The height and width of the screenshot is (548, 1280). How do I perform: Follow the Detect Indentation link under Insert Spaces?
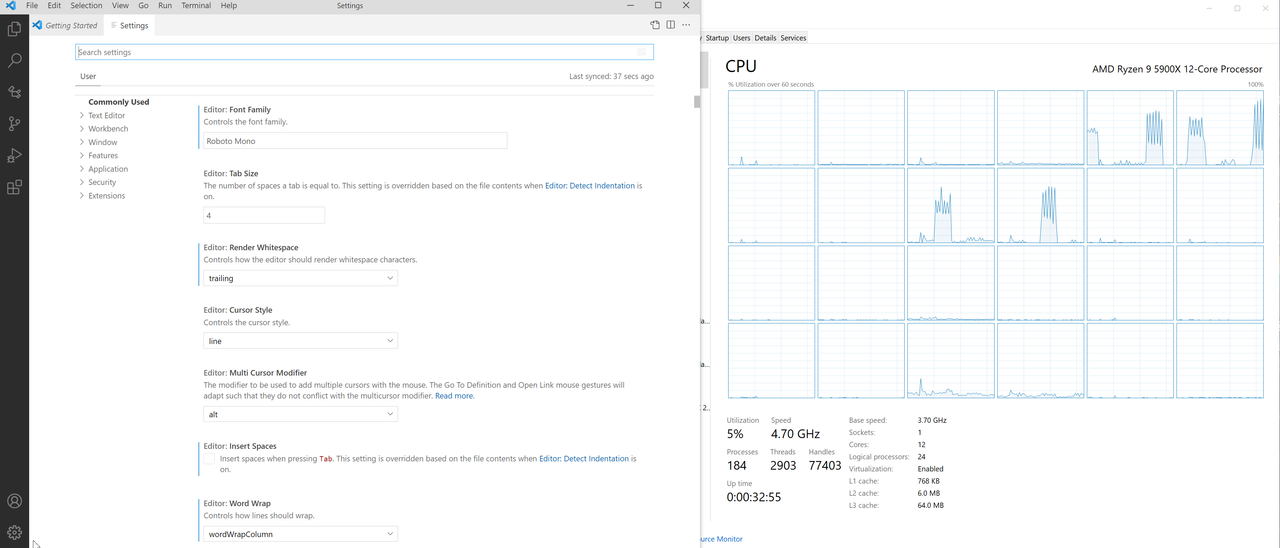(584, 459)
